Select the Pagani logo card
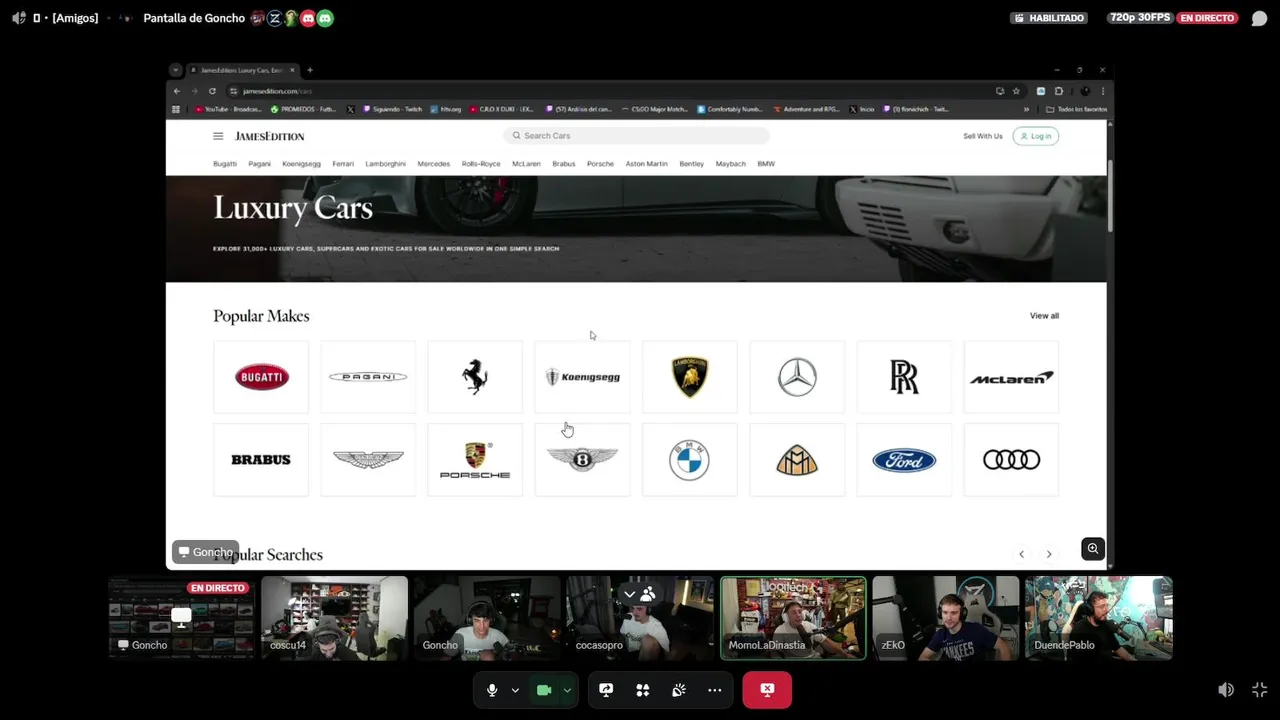Viewport: 1280px width, 720px height. click(x=368, y=377)
